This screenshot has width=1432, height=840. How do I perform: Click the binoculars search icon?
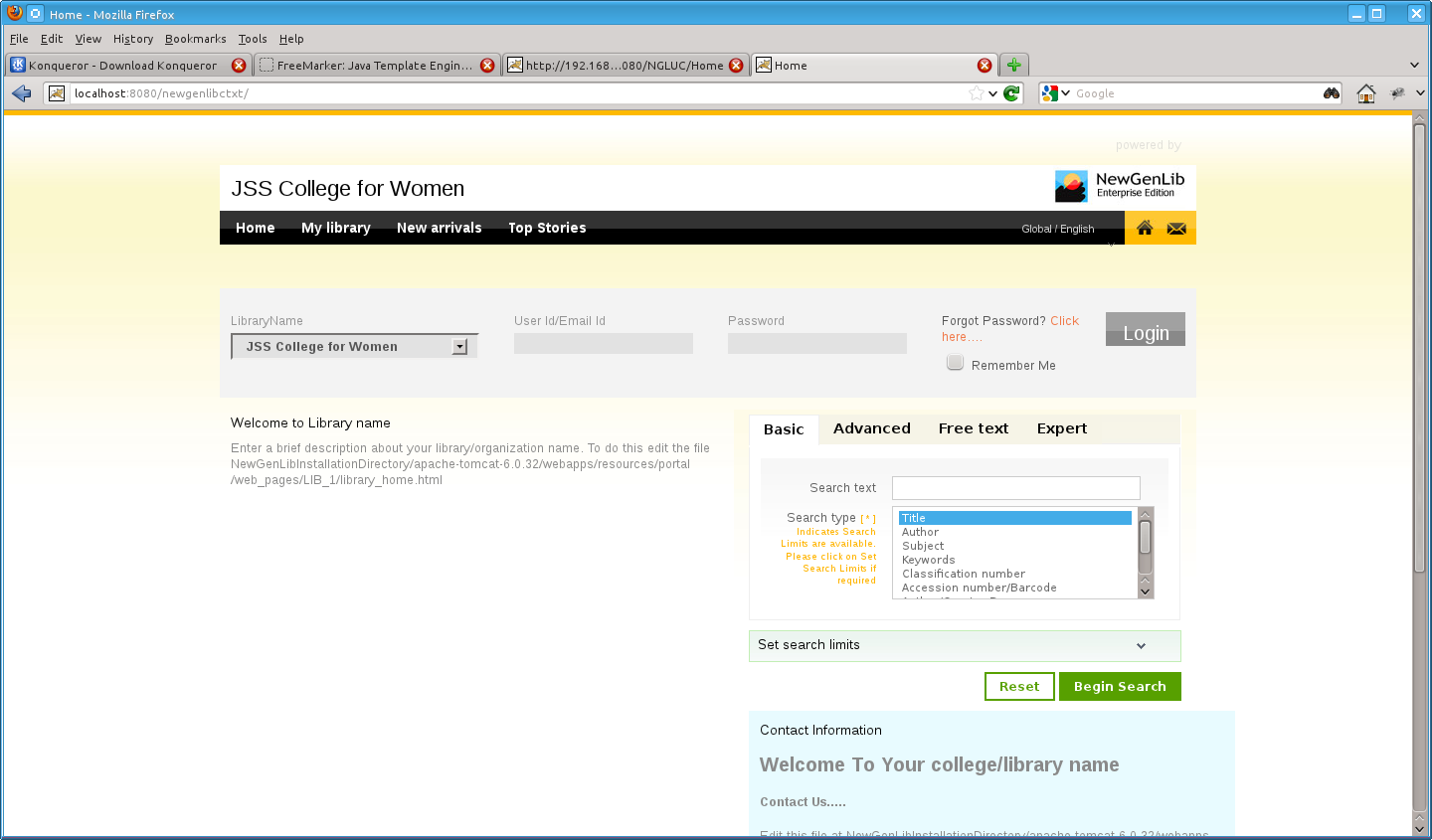pos(1332,93)
